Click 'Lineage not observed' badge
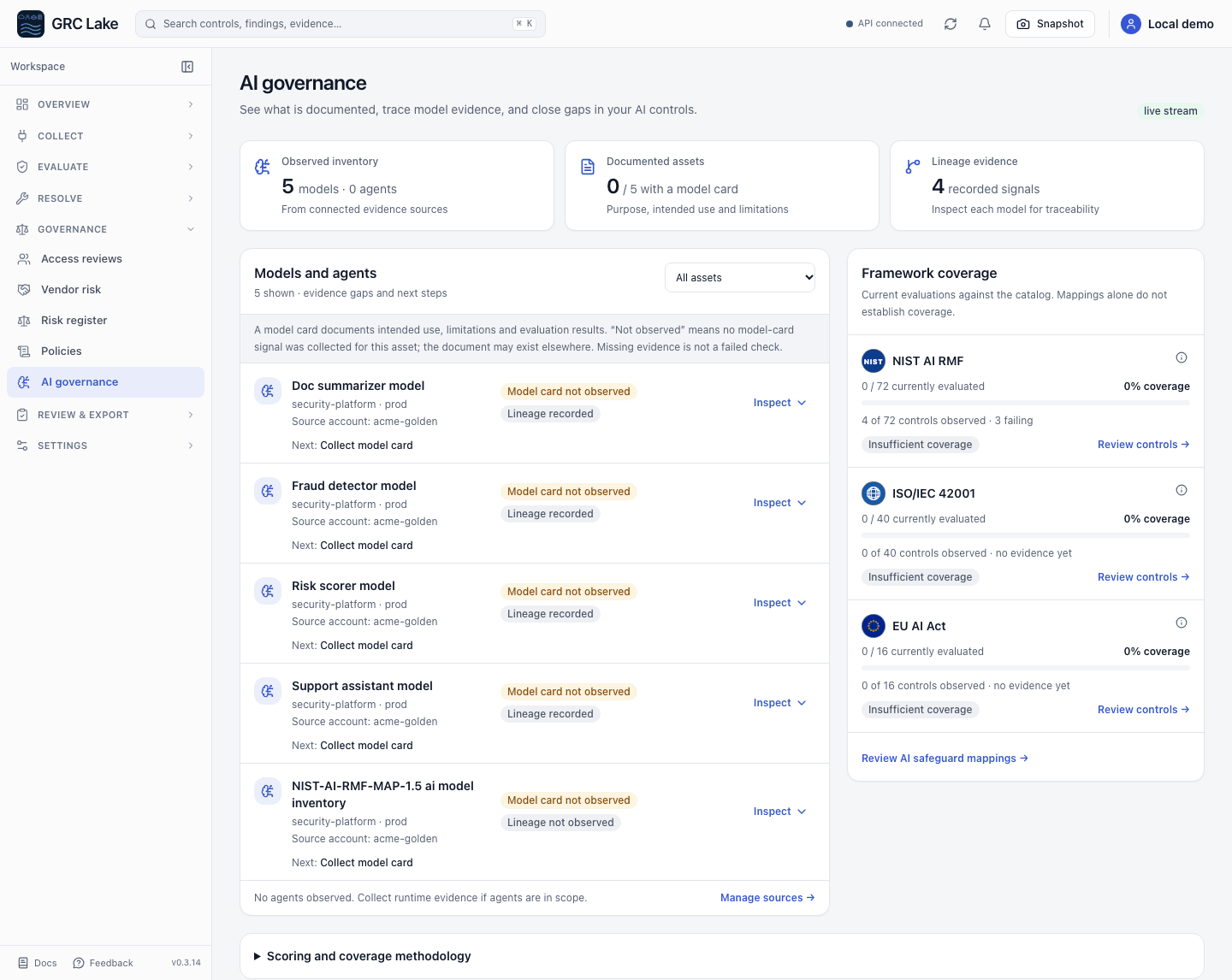Screen dimensions: 1232x980 click(x=560, y=823)
